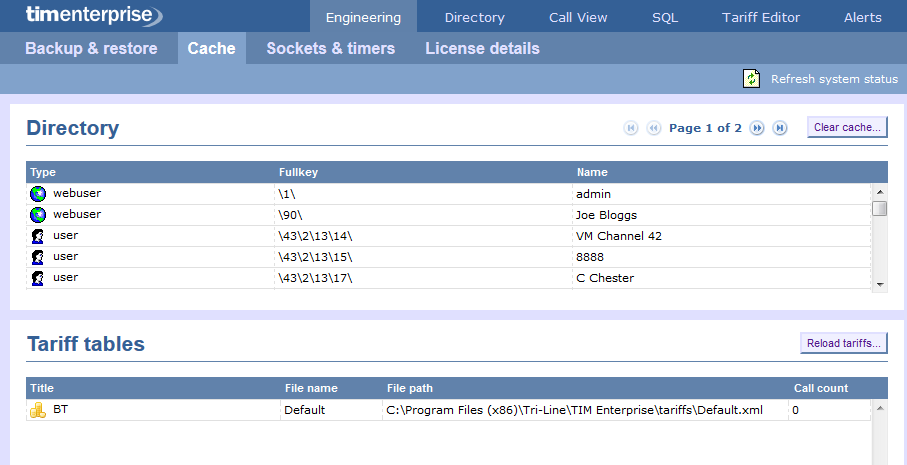Select the Sockets & timers sub-tab

click(330, 48)
